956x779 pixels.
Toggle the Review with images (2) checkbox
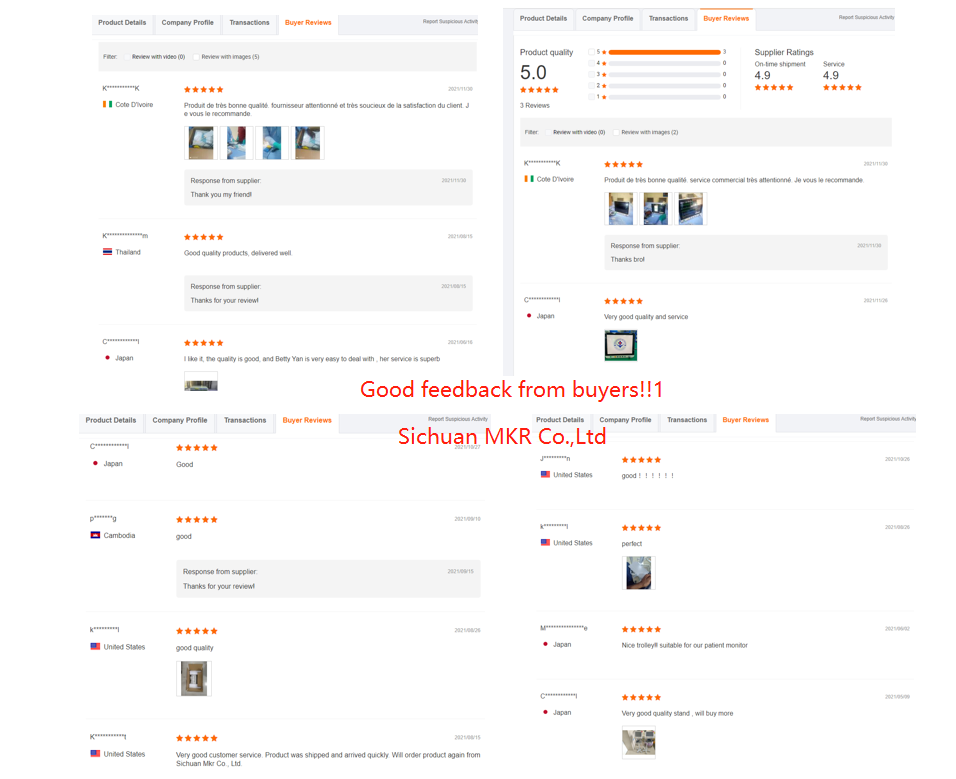616,132
